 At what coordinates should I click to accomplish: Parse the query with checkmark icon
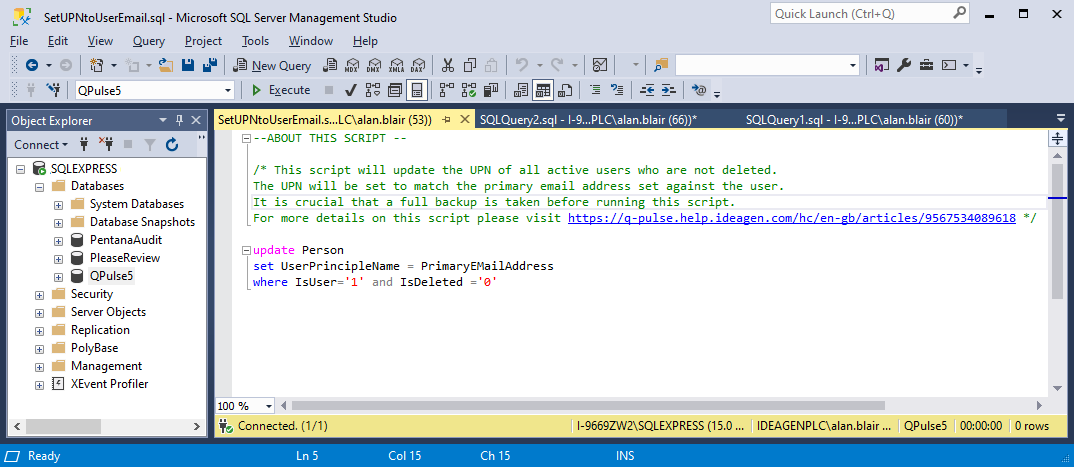(350, 90)
